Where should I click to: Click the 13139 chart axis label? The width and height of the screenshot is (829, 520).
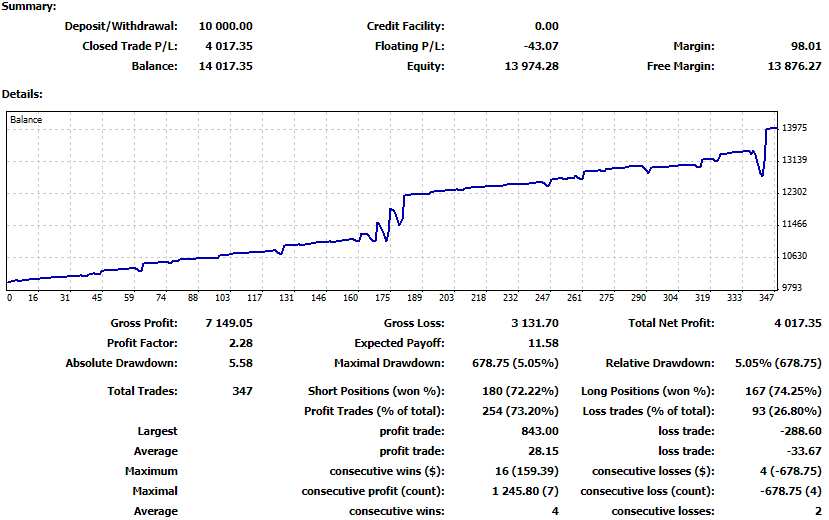[795, 160]
